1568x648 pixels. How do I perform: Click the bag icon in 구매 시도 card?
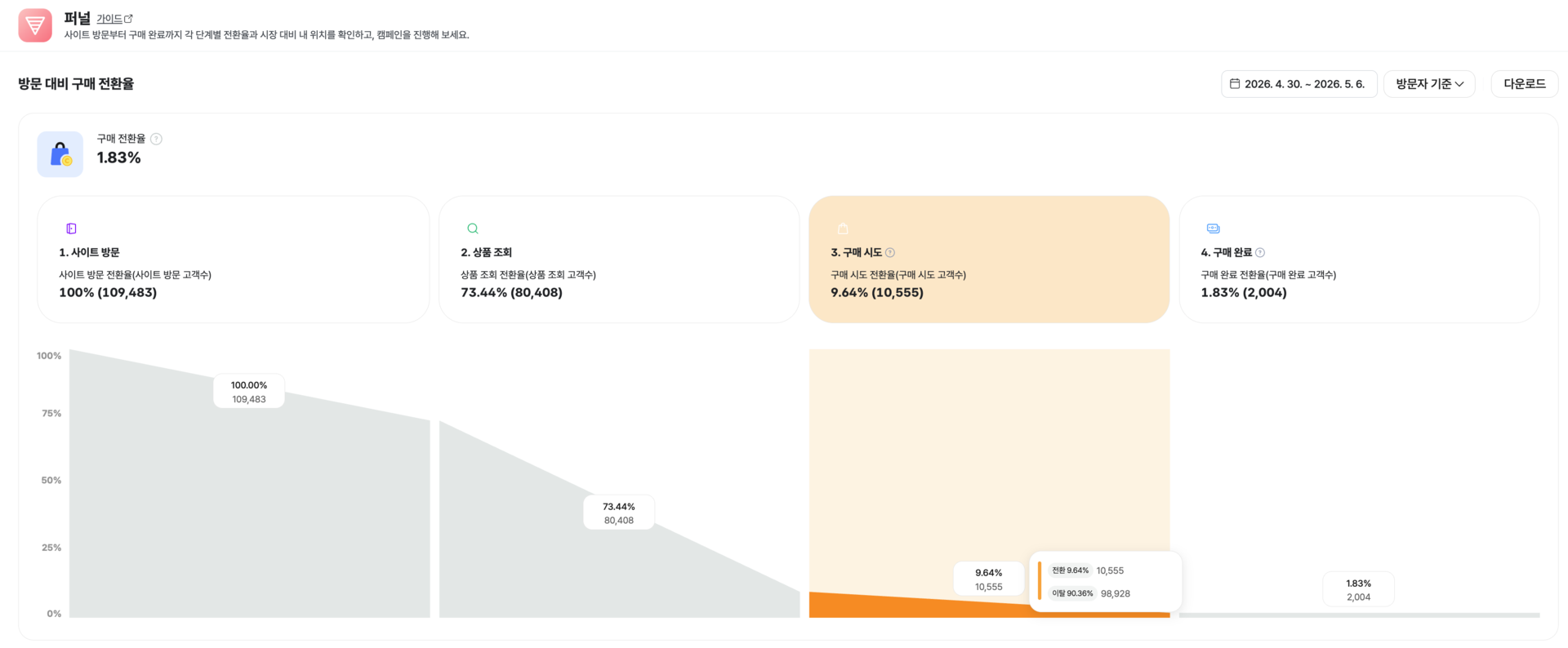(843, 229)
